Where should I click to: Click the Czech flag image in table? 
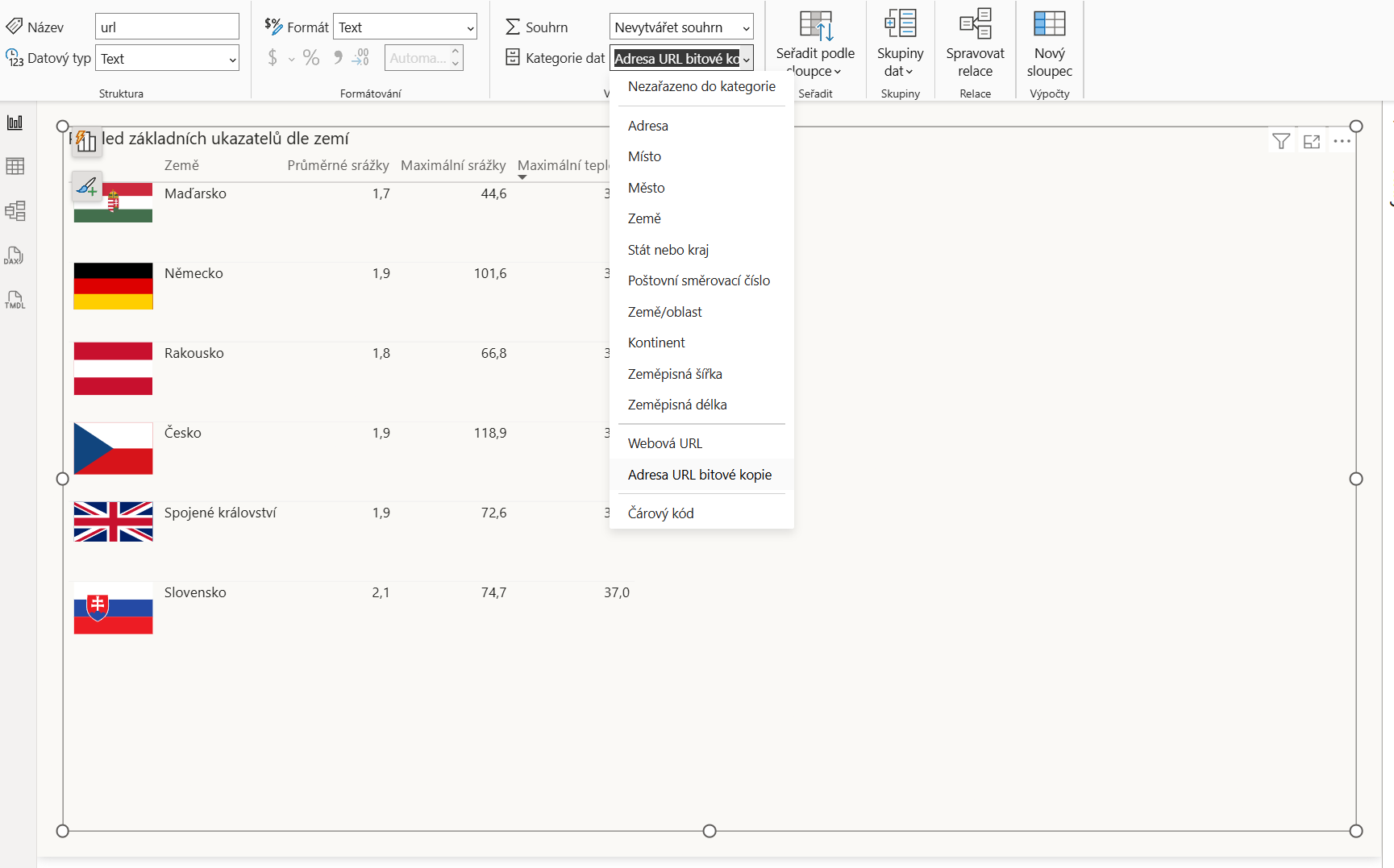(113, 449)
